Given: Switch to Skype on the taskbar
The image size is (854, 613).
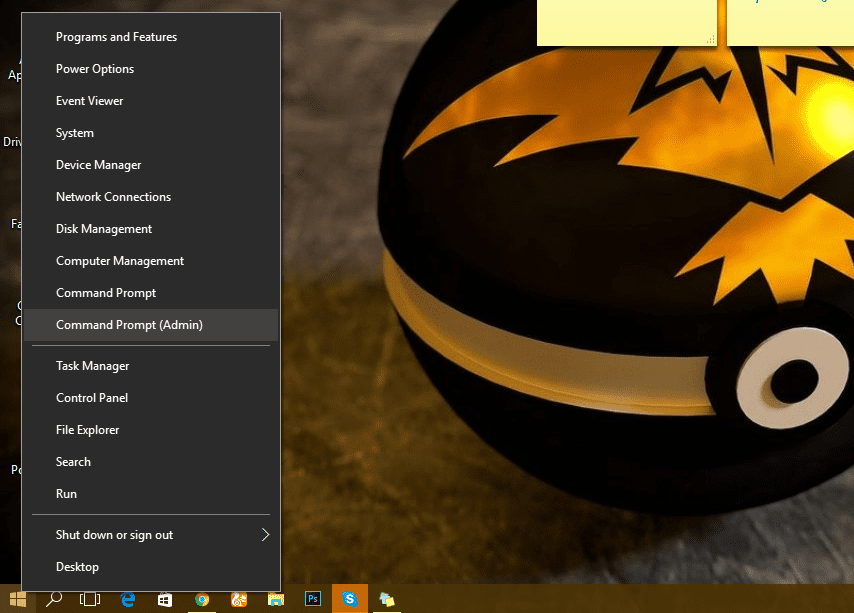Looking at the screenshot, I should click(350, 599).
